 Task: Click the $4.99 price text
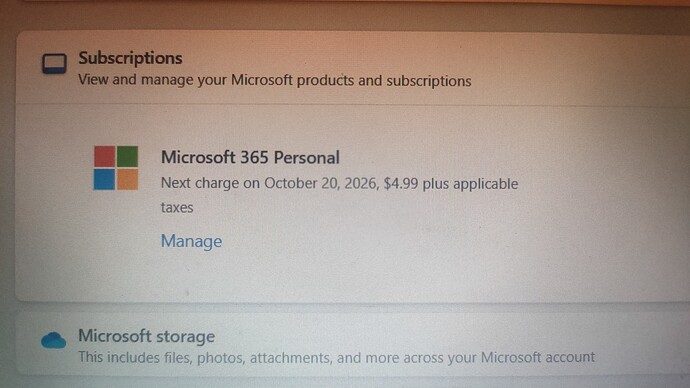click(x=401, y=183)
